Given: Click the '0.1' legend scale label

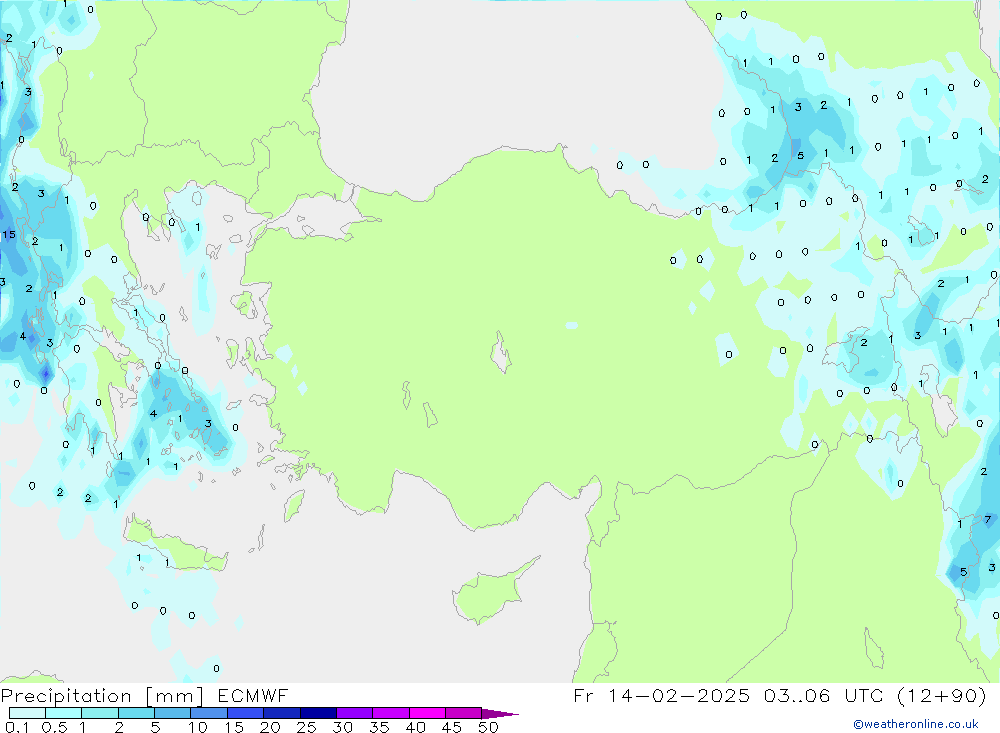Looking at the screenshot, I should click(x=18, y=727).
